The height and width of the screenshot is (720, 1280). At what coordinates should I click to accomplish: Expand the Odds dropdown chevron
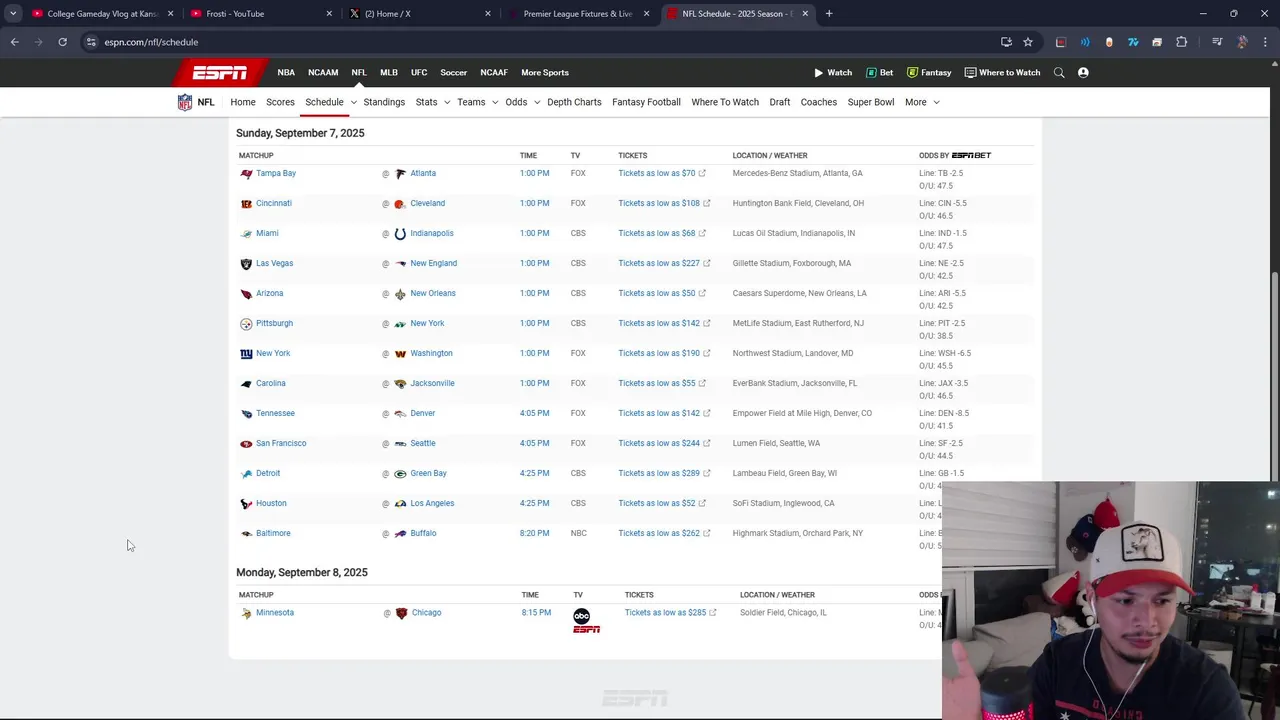pyautogui.click(x=536, y=102)
